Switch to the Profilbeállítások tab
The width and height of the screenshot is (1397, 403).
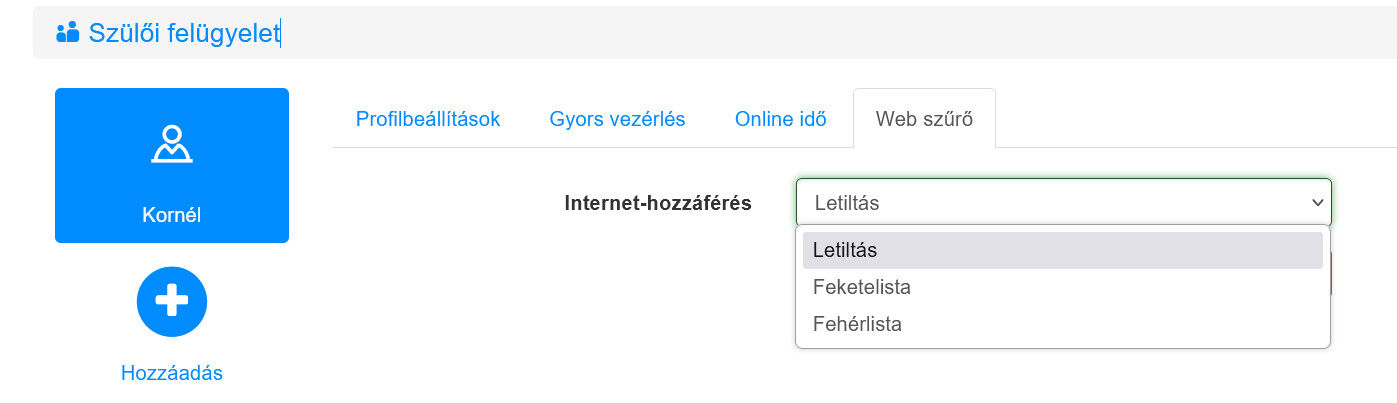pyautogui.click(x=428, y=119)
